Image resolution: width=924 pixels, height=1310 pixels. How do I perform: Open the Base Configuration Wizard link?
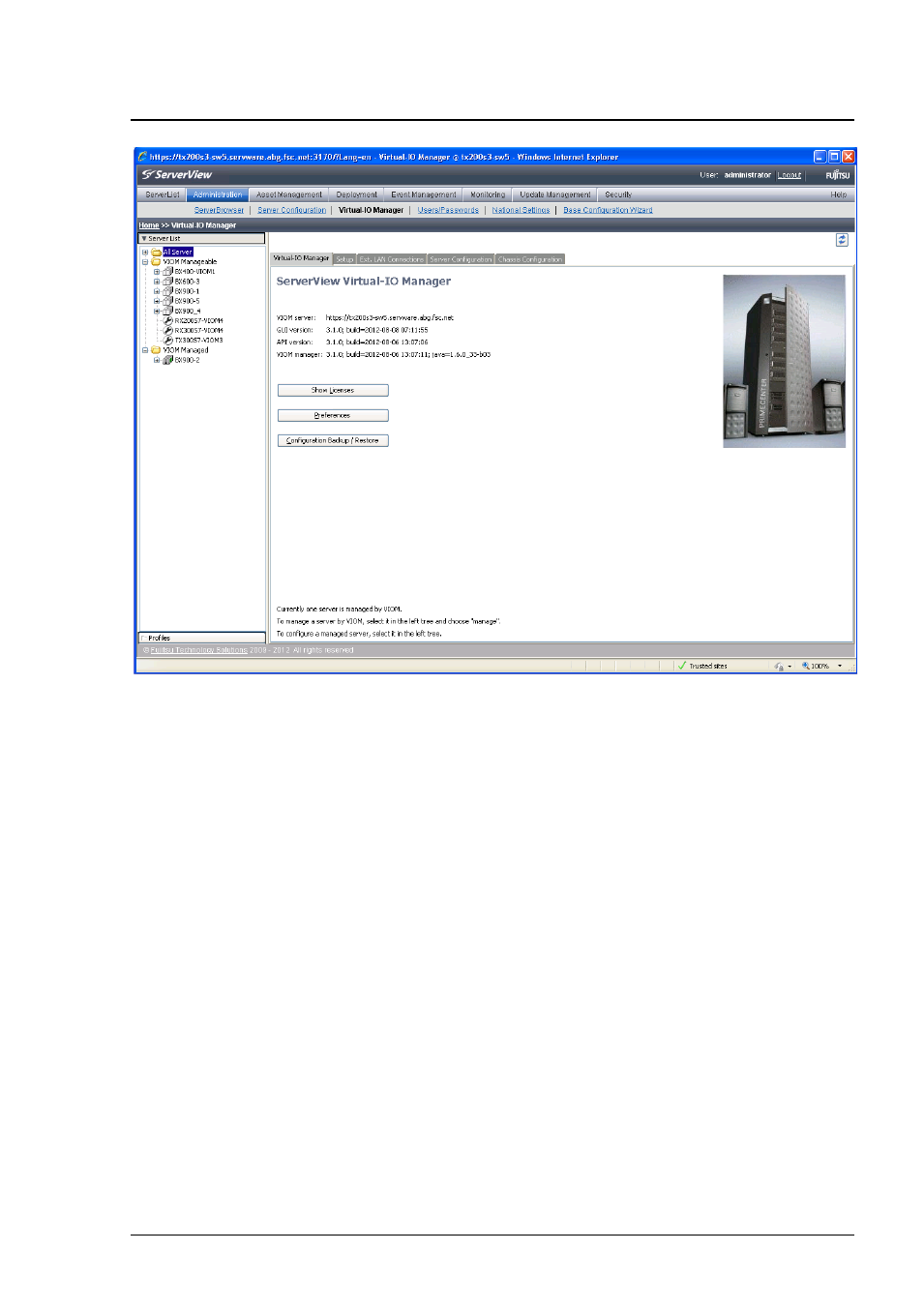pos(608,210)
